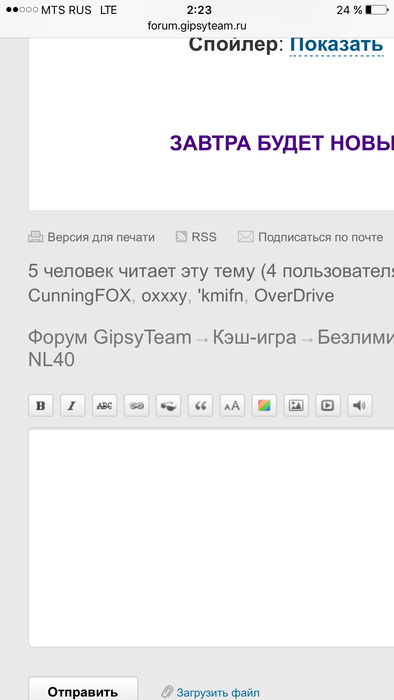Toggle bold formatting in the editor toolbar
Screen dimensions: 394x700
click(x=41, y=405)
